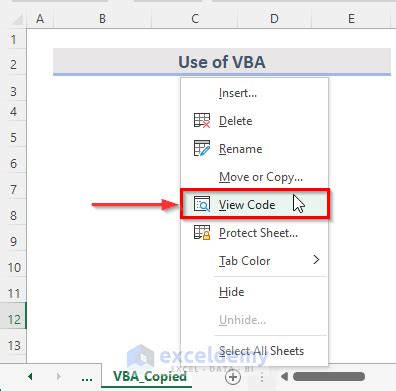Open hidden sheet tabs via ellipsis
The image size is (396, 391).
pyautogui.click(x=87, y=378)
